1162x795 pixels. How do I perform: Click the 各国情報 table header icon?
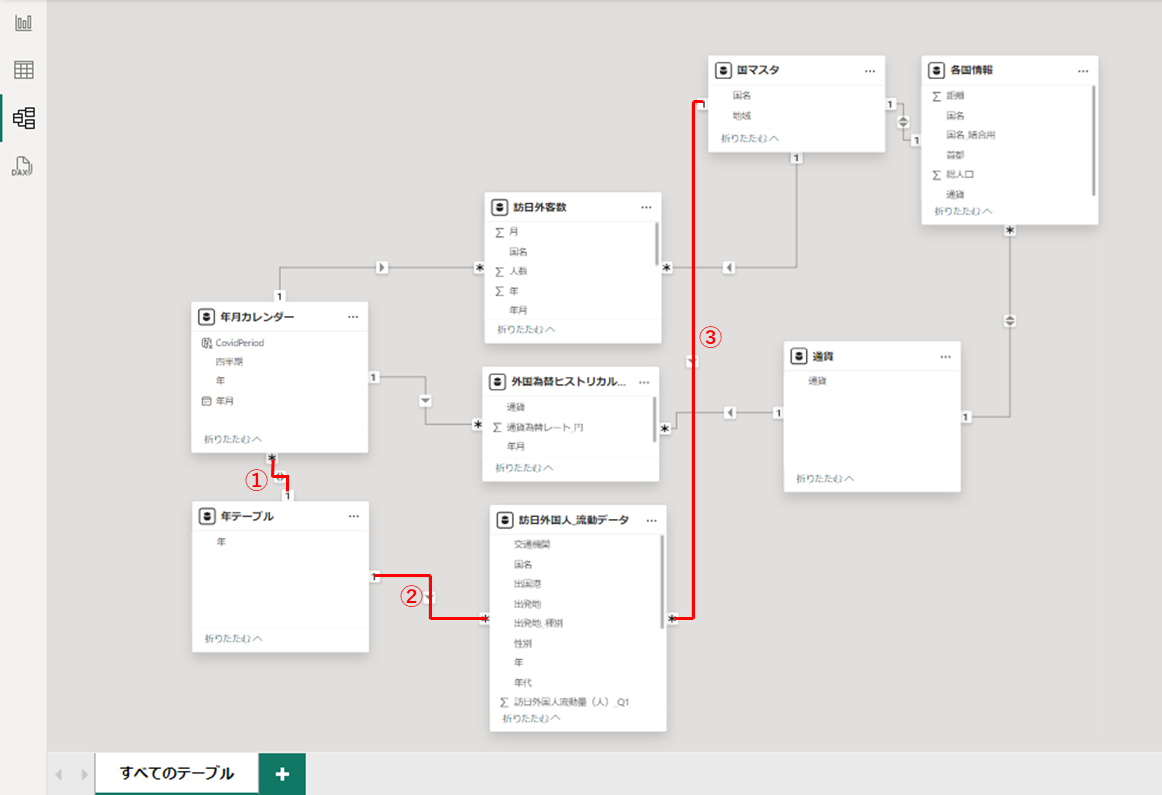(936, 70)
